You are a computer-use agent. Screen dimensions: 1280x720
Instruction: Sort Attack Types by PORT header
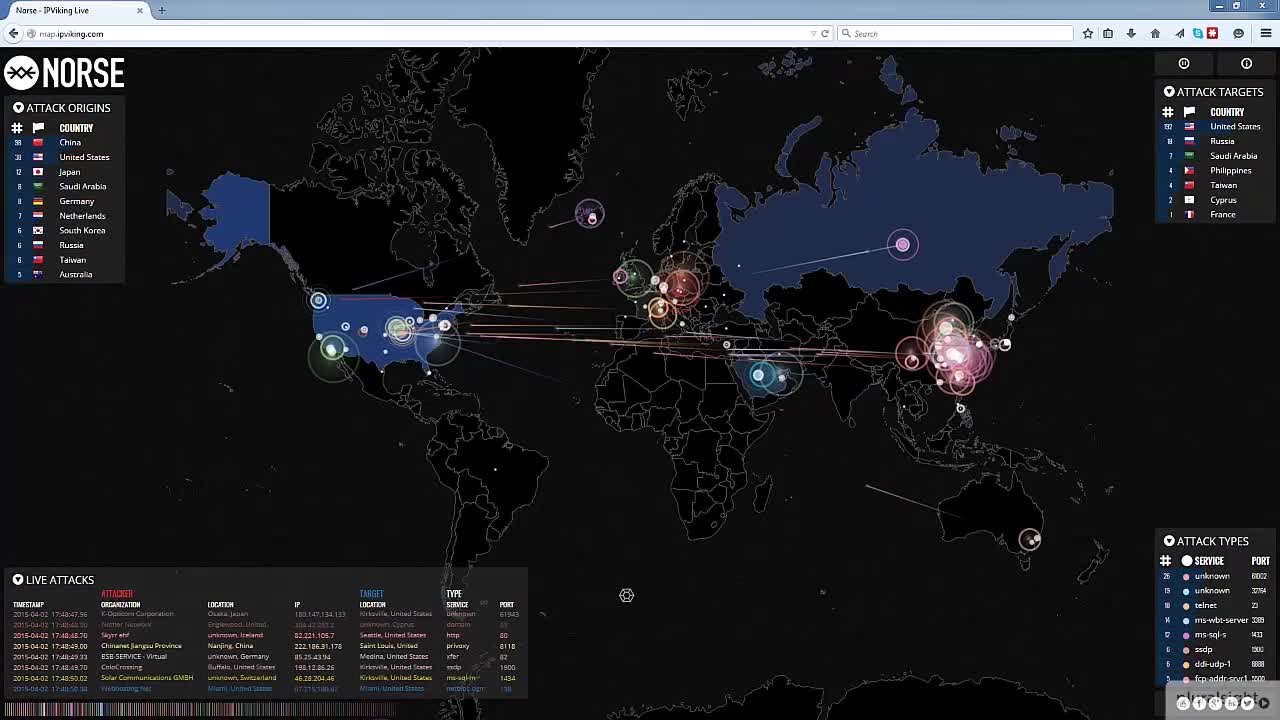point(1260,561)
